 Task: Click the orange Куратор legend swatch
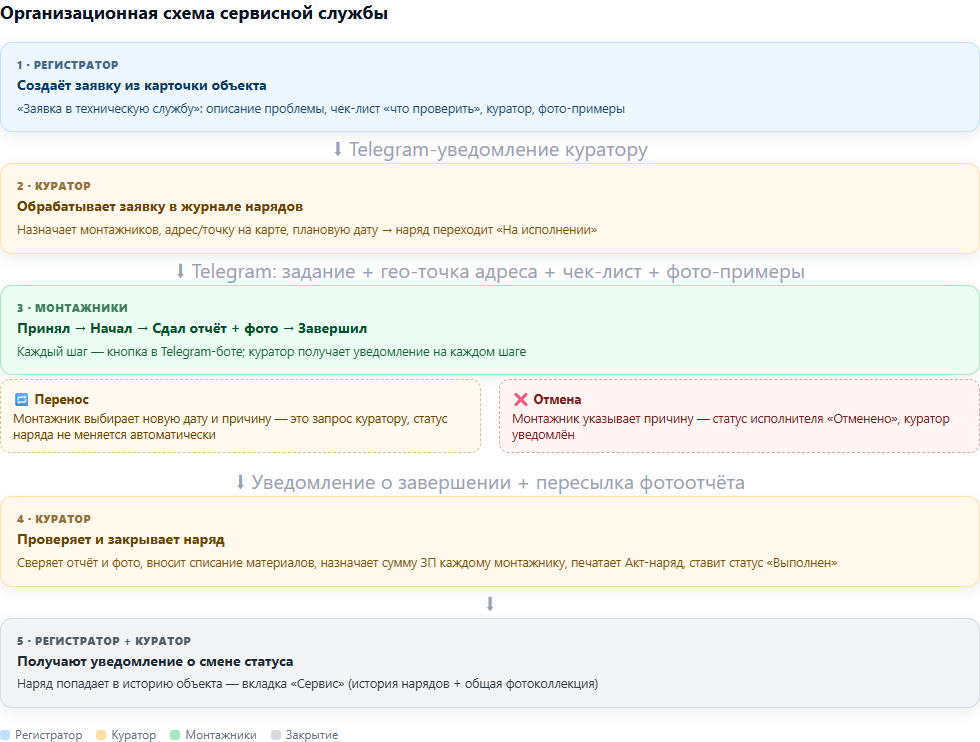coord(101,735)
